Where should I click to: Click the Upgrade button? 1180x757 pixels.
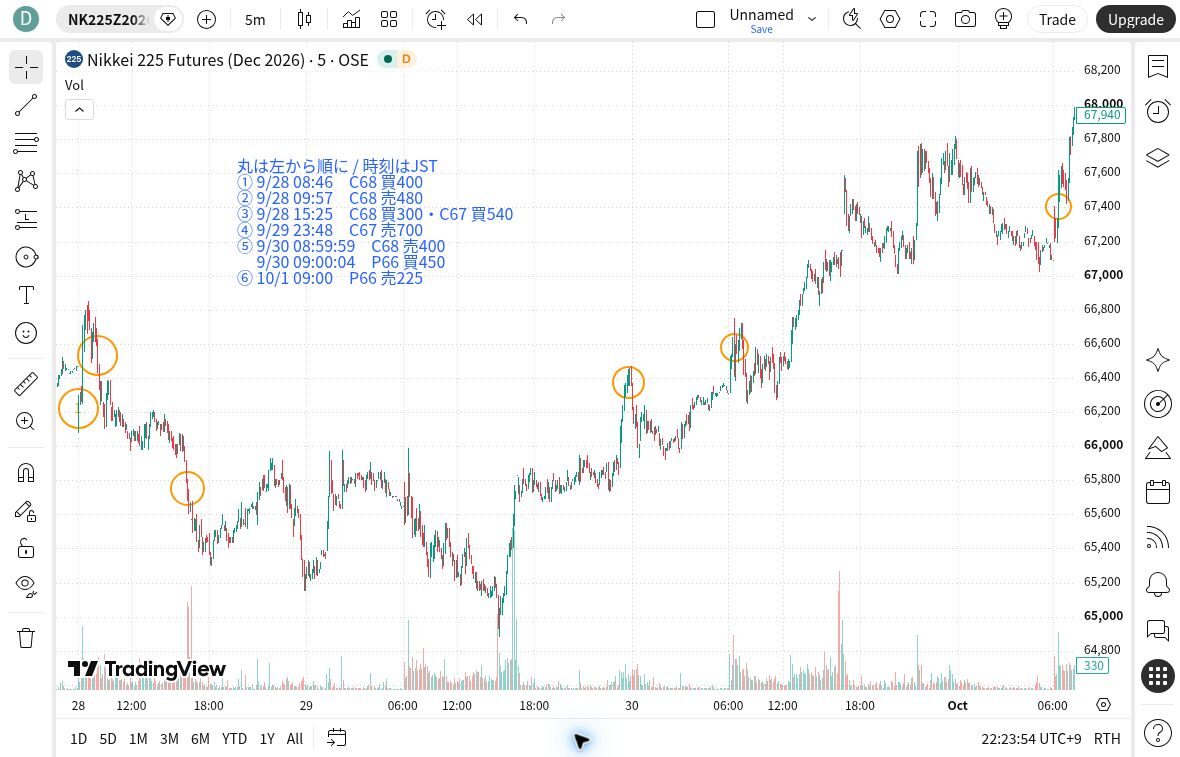(1136, 20)
